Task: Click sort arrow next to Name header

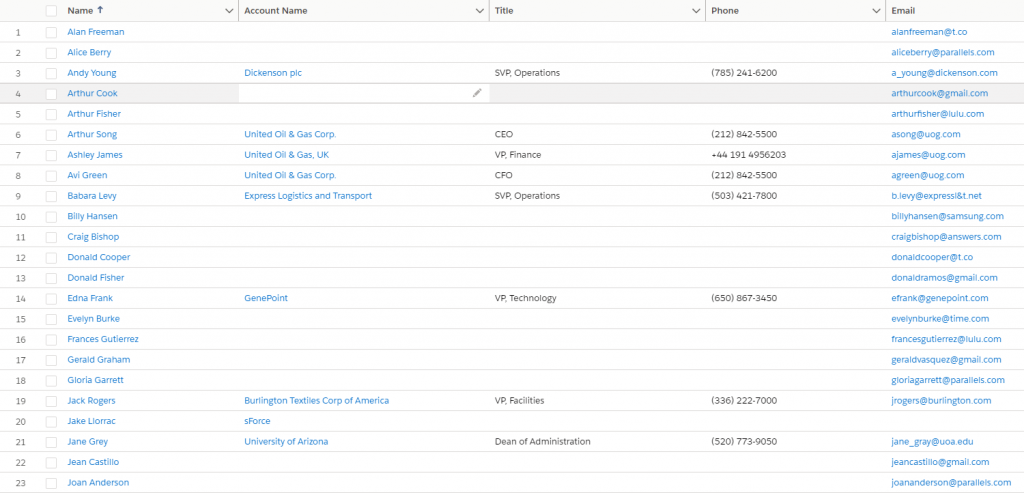Action: point(100,10)
